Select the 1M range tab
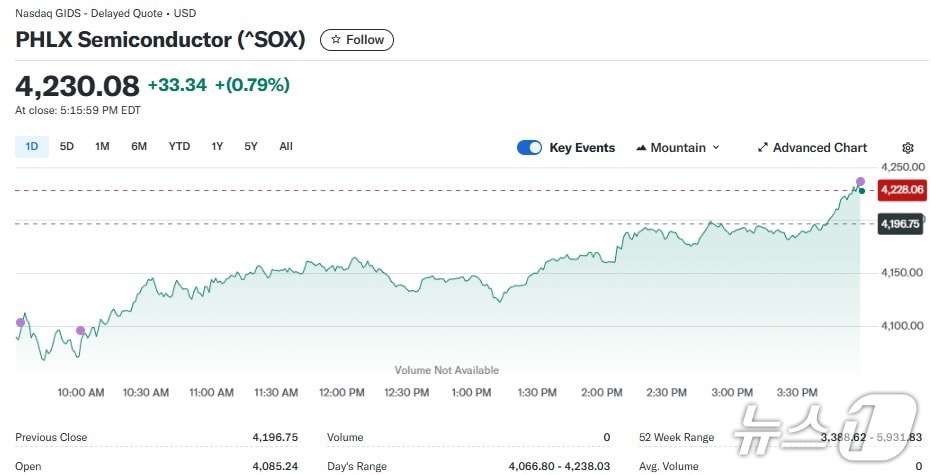Screen dimensions: 931x475 tap(102, 147)
